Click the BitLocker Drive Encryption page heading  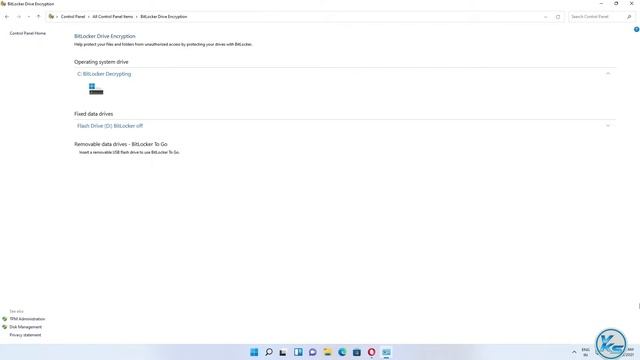pos(105,36)
